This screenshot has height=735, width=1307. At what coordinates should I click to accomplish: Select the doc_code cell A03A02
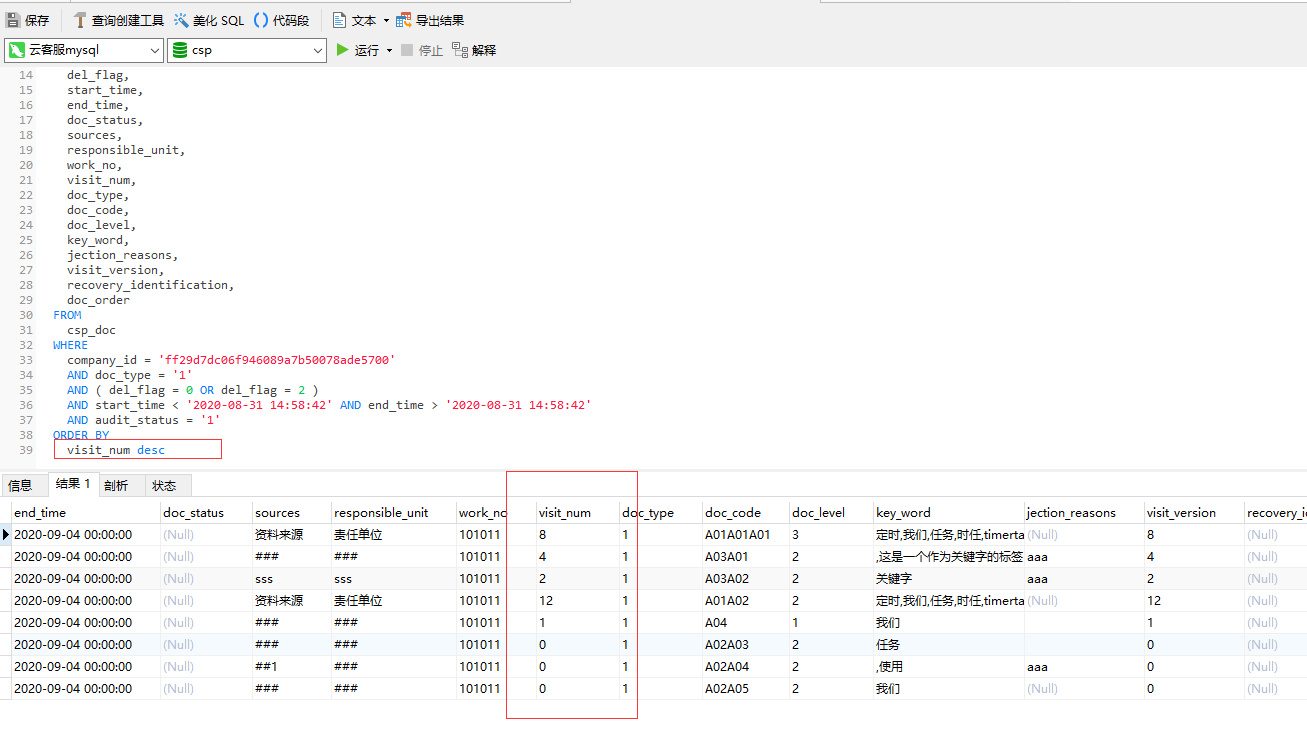click(x=746, y=578)
